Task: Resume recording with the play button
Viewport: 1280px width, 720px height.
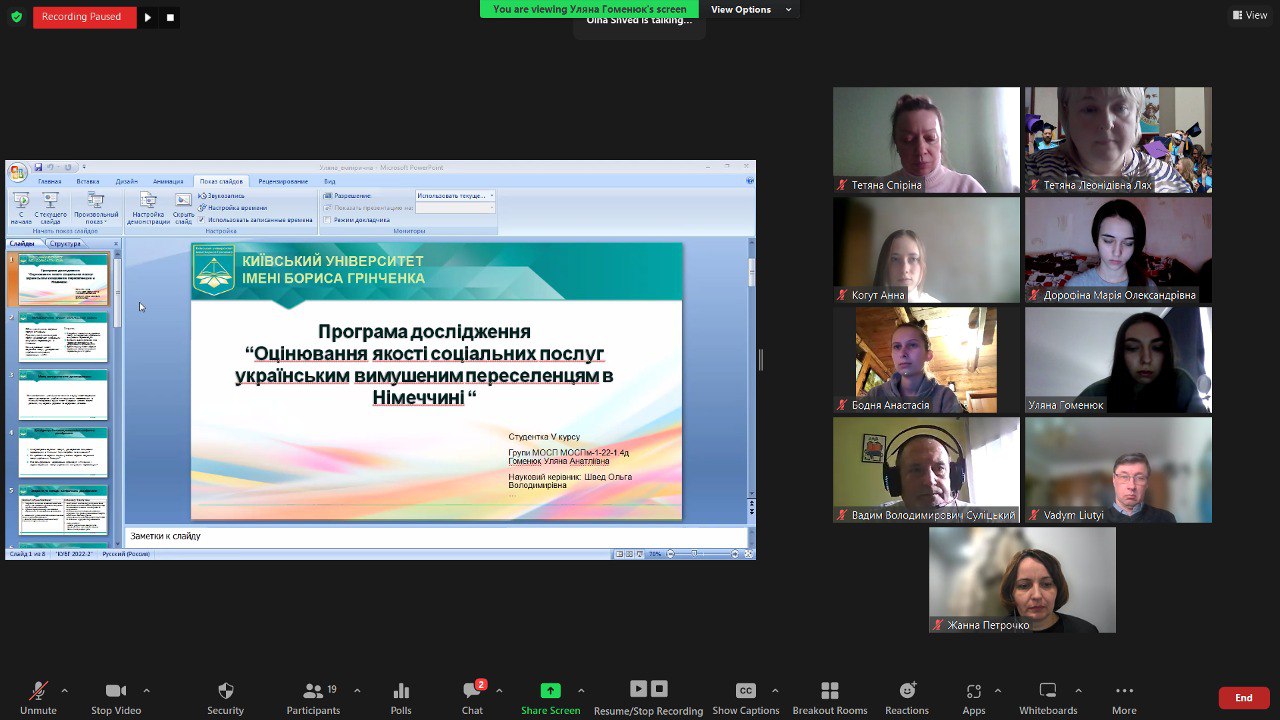Action: [148, 17]
